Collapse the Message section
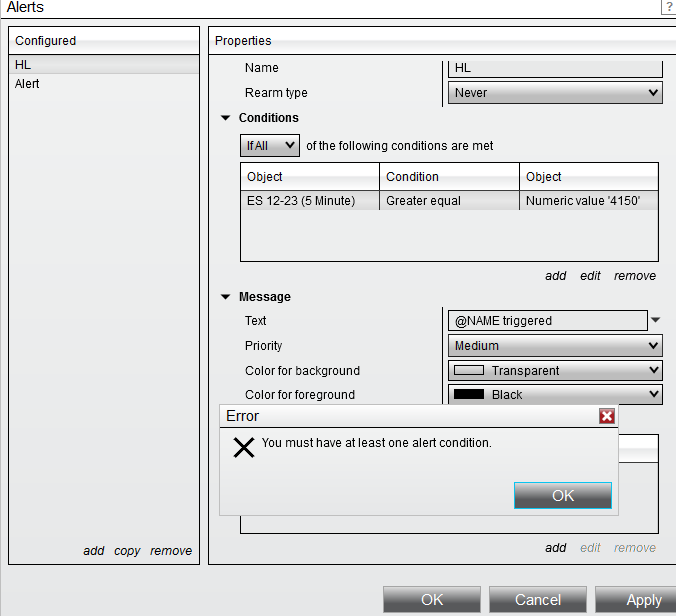 point(225,297)
